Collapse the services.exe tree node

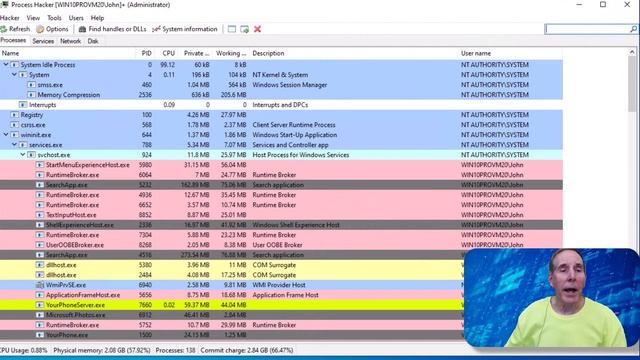pos(14,145)
